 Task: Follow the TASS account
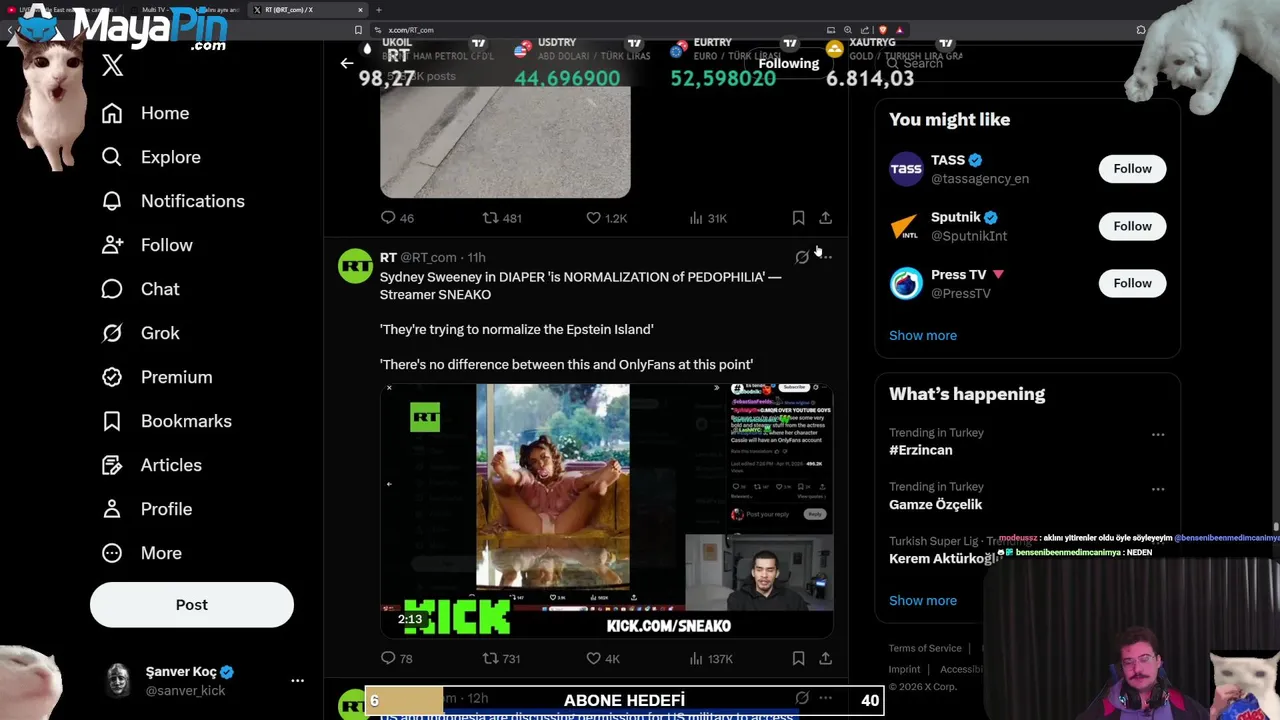[1132, 168]
